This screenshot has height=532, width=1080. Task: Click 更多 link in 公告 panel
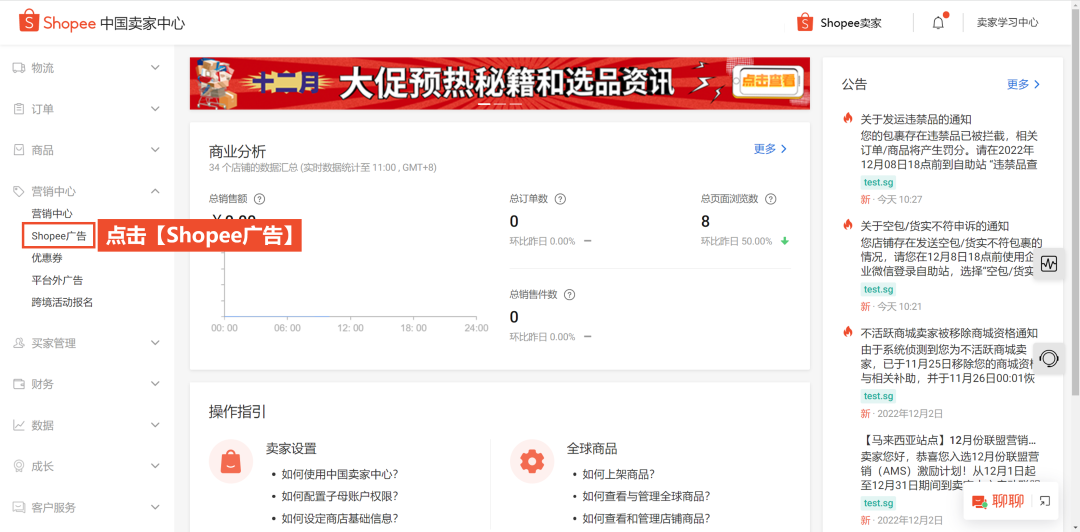tap(1023, 85)
